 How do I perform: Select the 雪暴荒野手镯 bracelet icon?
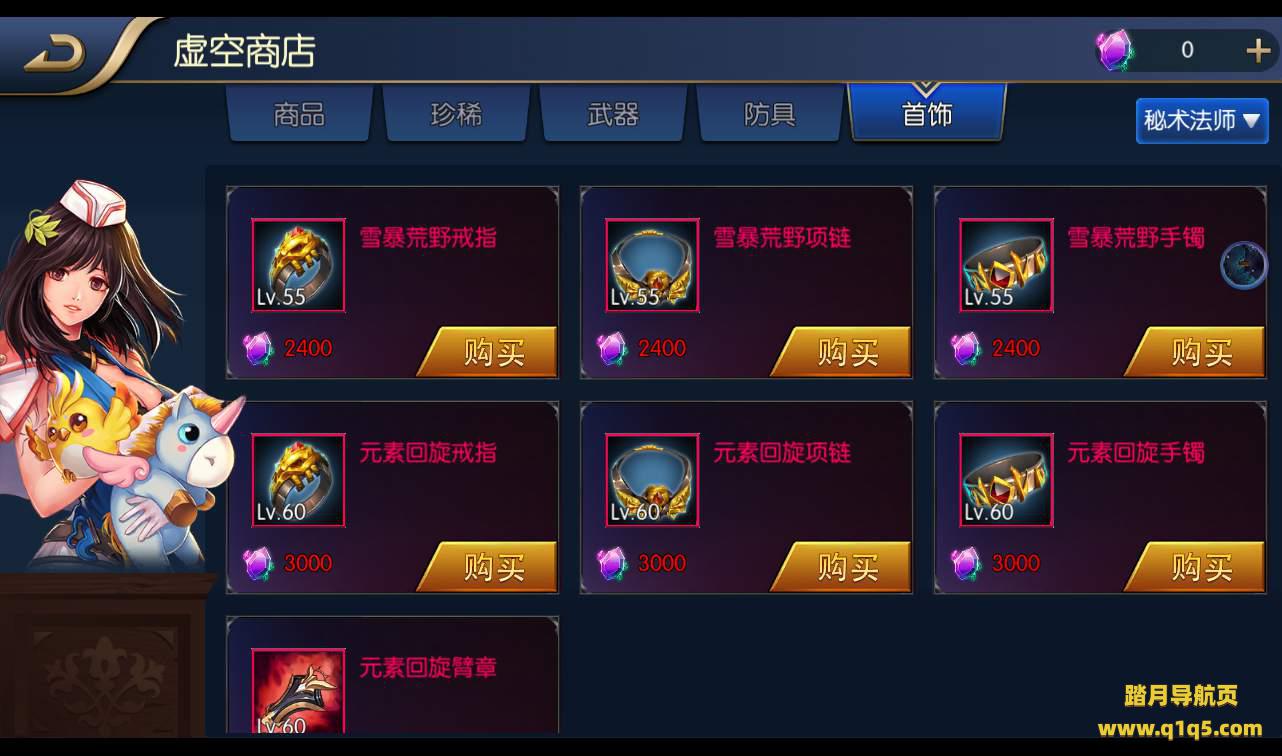(1006, 265)
